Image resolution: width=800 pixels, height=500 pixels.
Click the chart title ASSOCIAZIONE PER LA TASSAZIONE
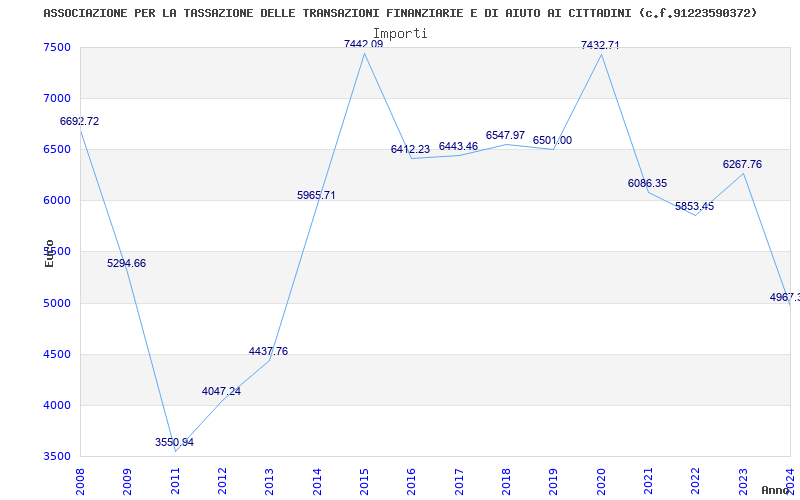400,13
